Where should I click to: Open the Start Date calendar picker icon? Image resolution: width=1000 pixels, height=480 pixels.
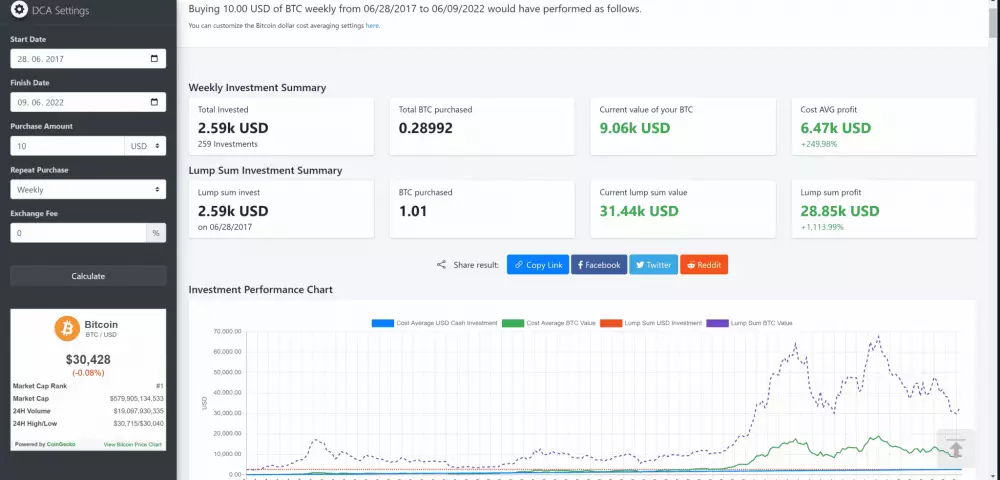[x=153, y=58]
